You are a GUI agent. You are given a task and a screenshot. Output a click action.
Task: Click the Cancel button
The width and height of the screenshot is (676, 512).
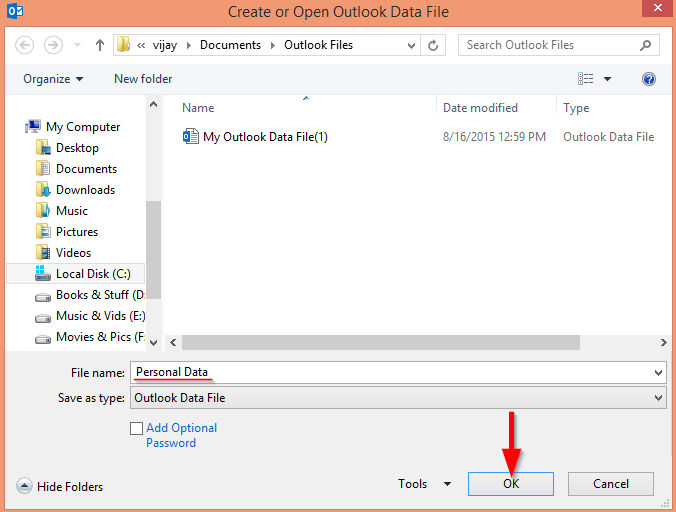point(610,484)
